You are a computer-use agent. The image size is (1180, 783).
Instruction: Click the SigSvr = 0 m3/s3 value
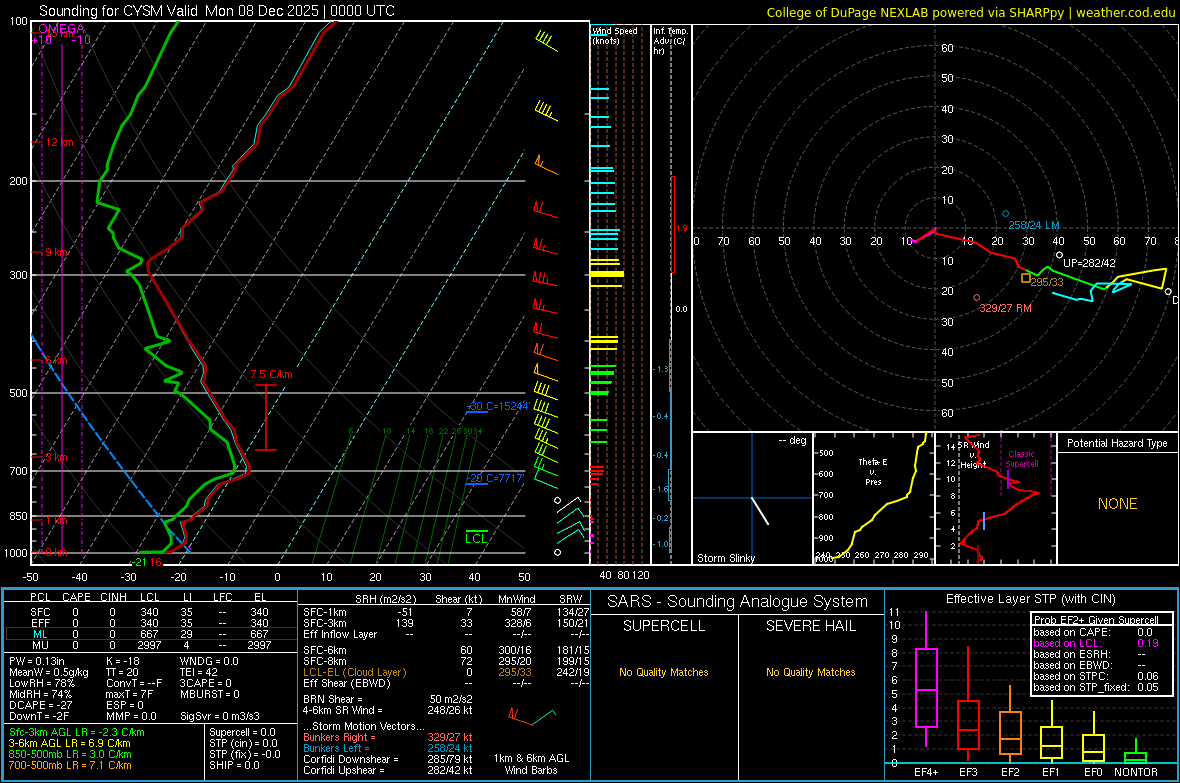click(x=220, y=717)
